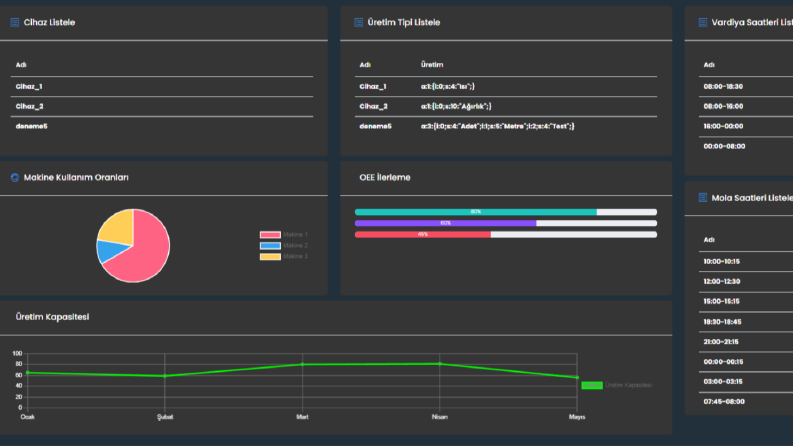Image resolution: width=793 pixels, height=446 pixels.
Task: Click Cihaz_1 name in Üretim Tipi Listele
Action: coord(373,86)
